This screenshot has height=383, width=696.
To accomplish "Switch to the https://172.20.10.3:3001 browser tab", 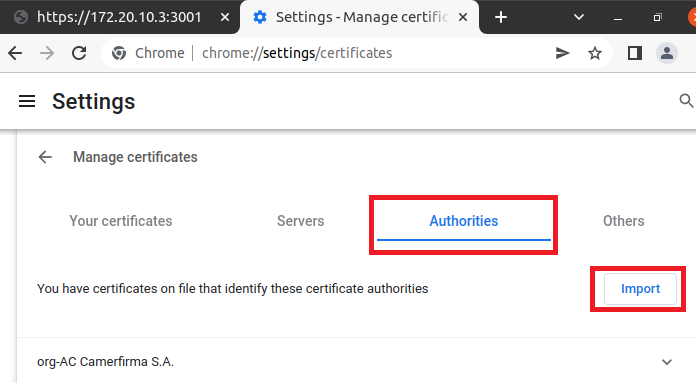I will pos(119,17).
